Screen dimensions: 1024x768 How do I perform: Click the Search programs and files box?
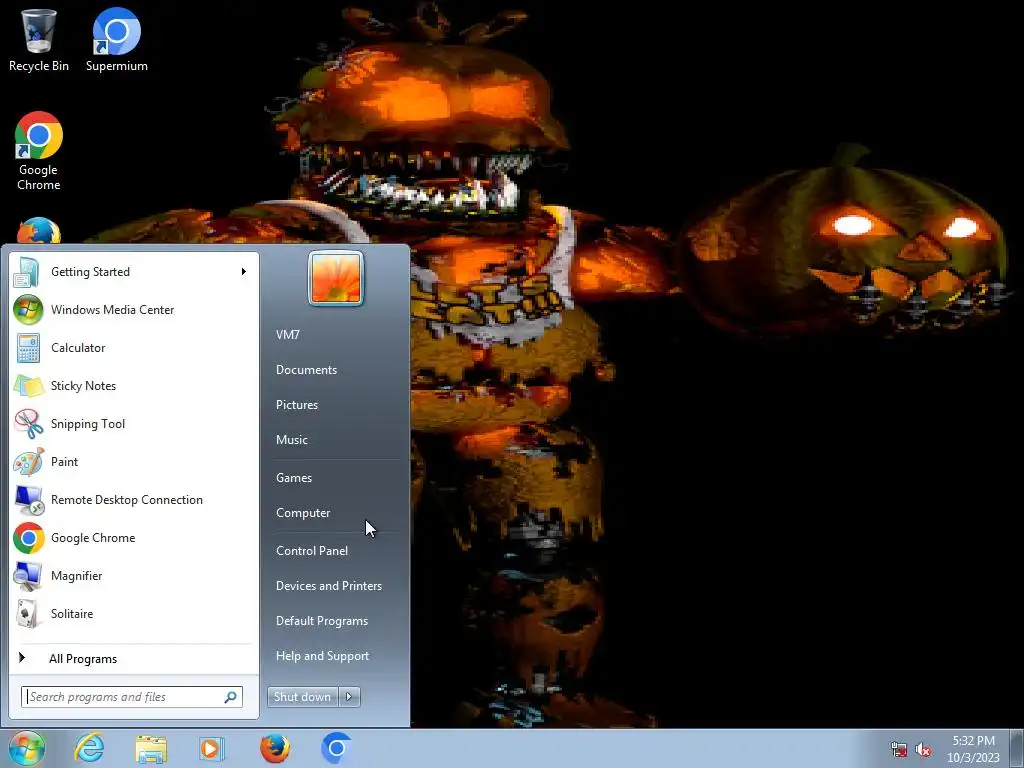[x=132, y=697]
